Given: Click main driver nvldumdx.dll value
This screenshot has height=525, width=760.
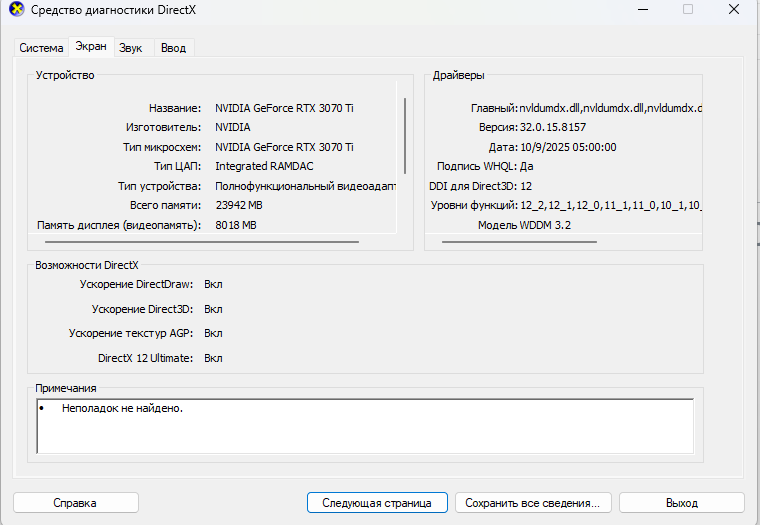Looking at the screenshot, I should [611, 108].
